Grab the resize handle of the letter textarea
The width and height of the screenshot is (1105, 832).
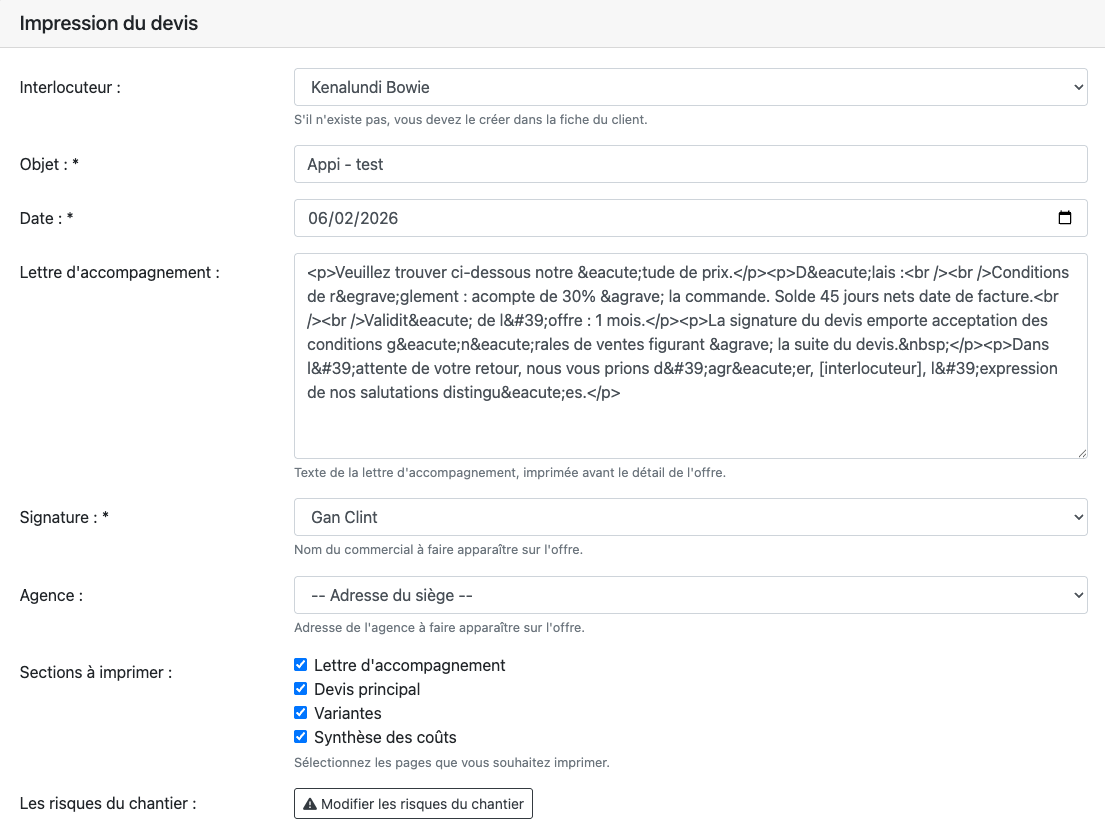(x=1081, y=452)
